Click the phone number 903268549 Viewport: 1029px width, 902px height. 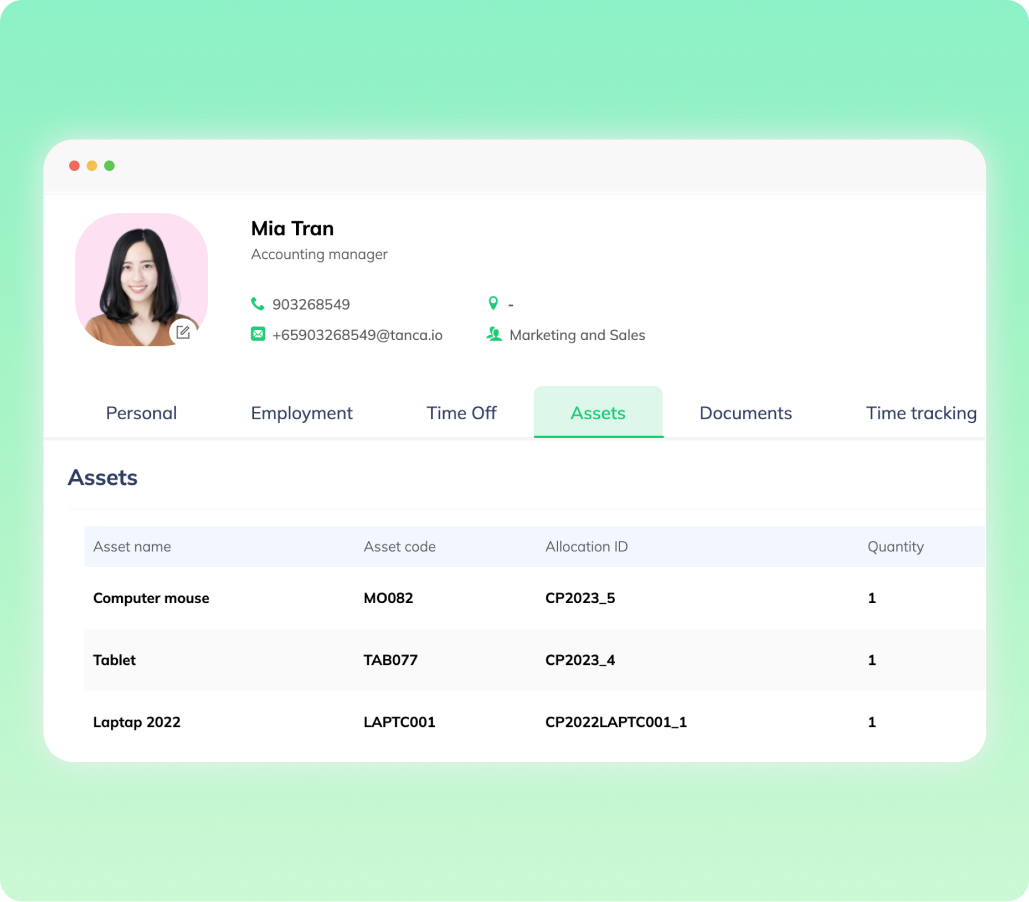point(311,304)
